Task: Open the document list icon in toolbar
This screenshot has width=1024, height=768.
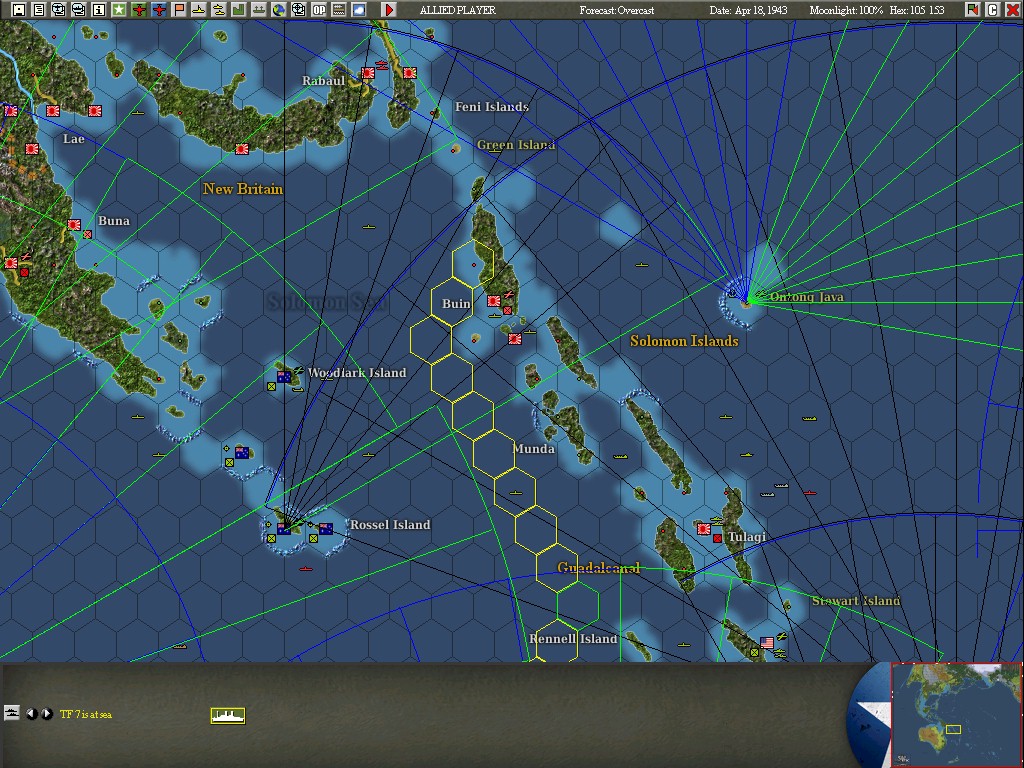Action: (39, 9)
